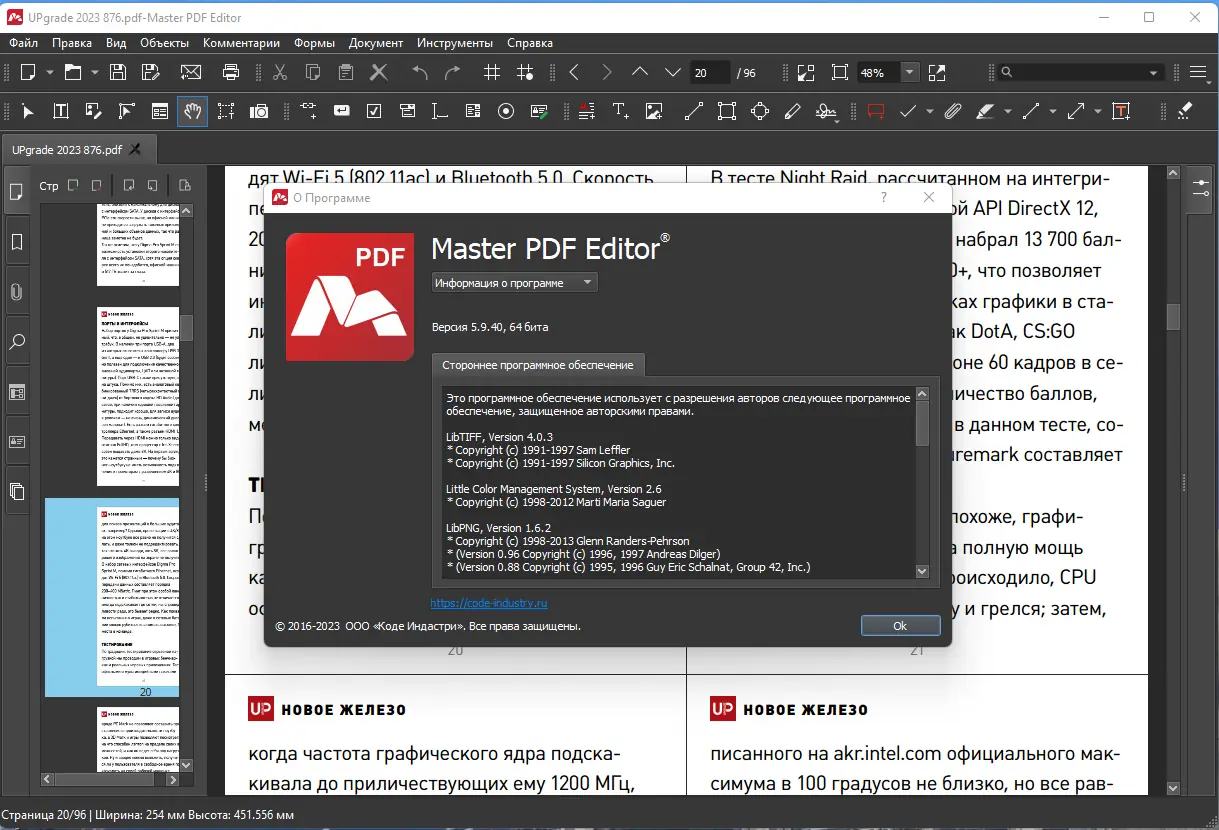Open the Search side panel

coord(17,342)
